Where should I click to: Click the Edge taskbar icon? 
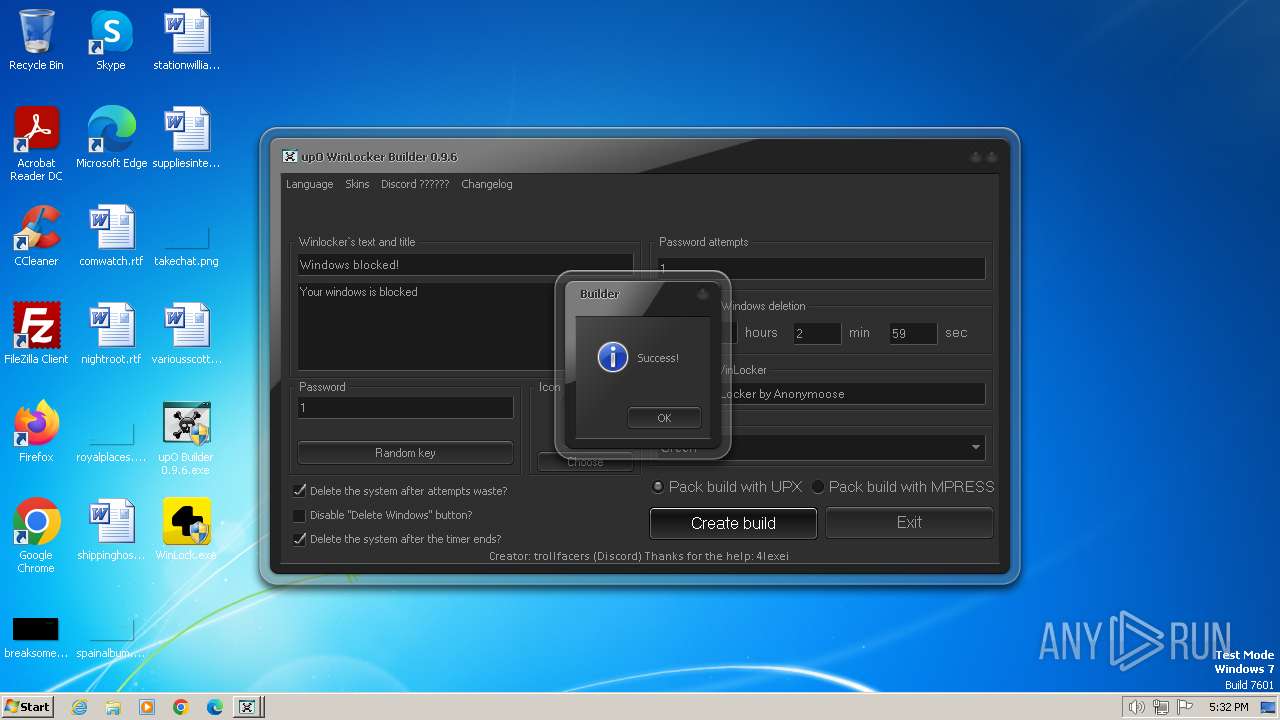[x=215, y=707]
